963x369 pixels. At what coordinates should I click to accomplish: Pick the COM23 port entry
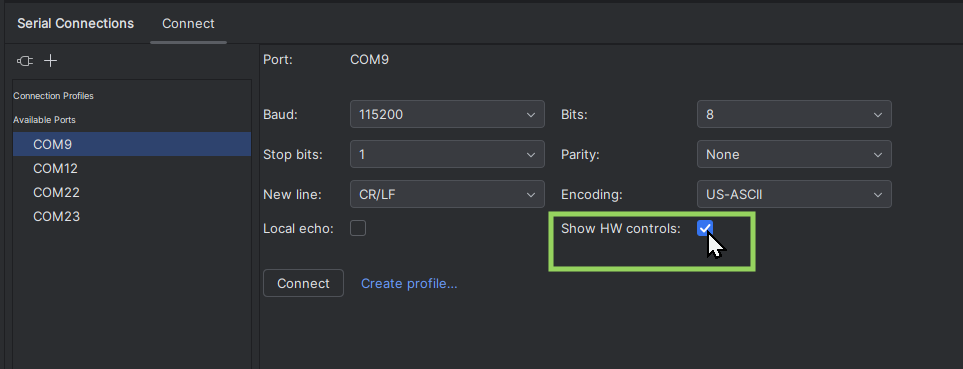pyautogui.click(x=132, y=216)
